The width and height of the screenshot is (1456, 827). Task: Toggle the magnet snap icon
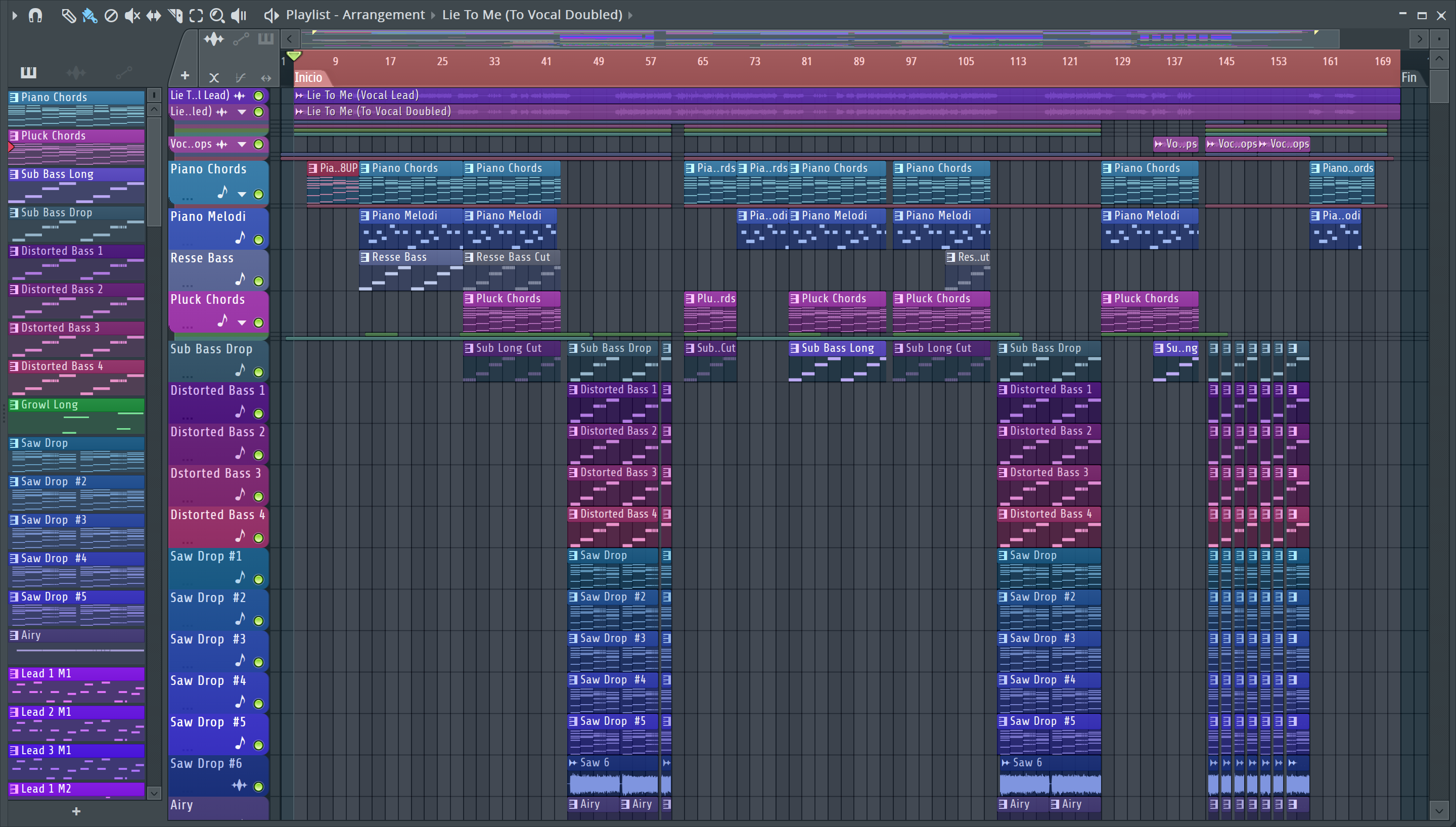point(35,15)
